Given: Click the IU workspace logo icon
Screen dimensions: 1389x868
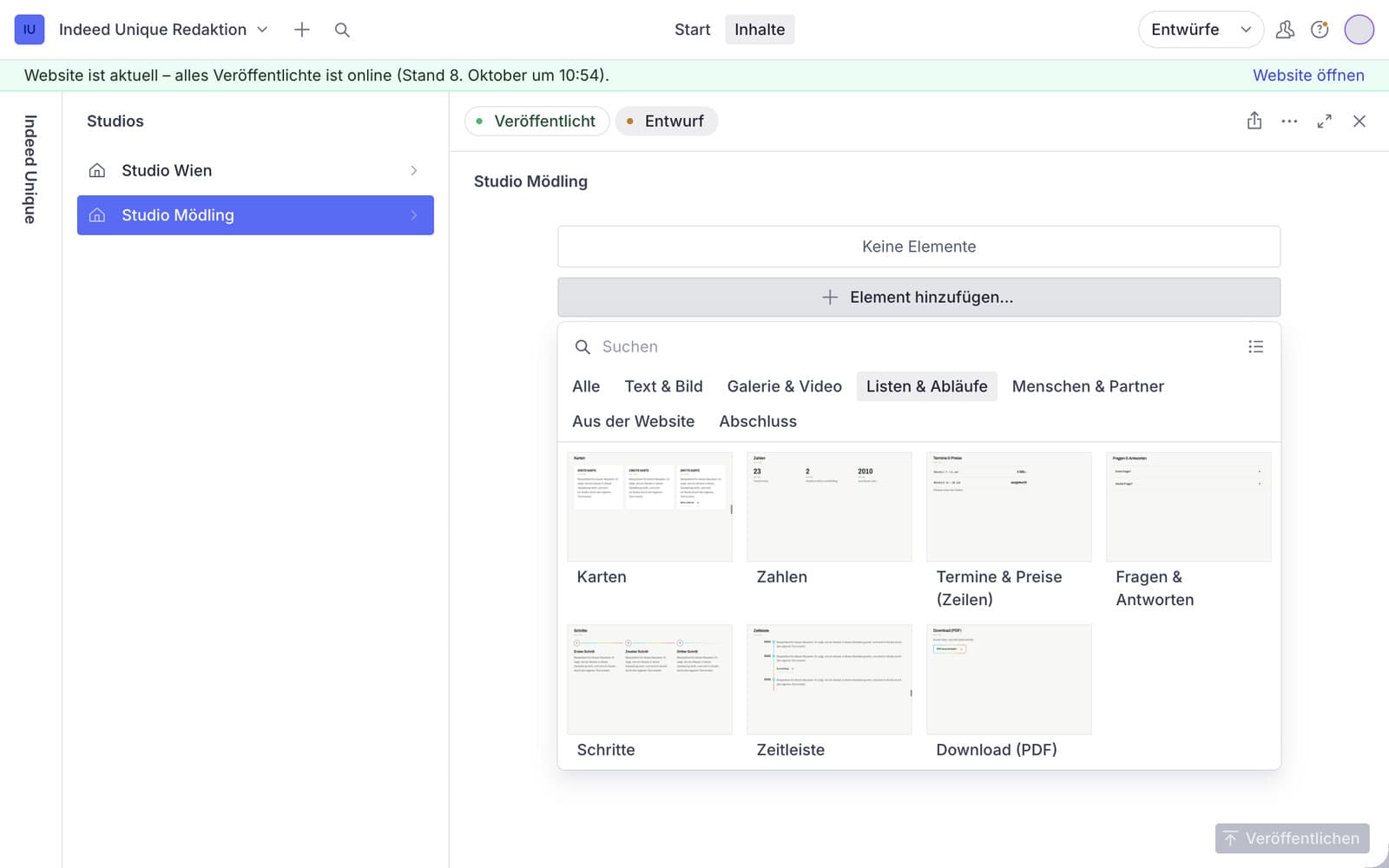Looking at the screenshot, I should 30,30.
